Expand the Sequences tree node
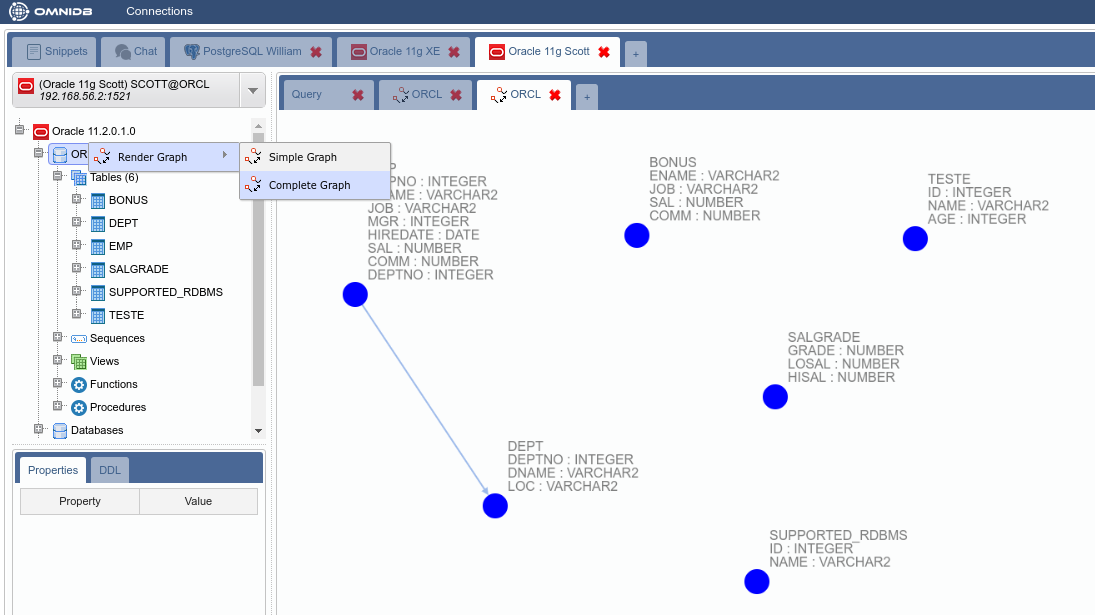The image size is (1095, 615). click(x=58, y=338)
